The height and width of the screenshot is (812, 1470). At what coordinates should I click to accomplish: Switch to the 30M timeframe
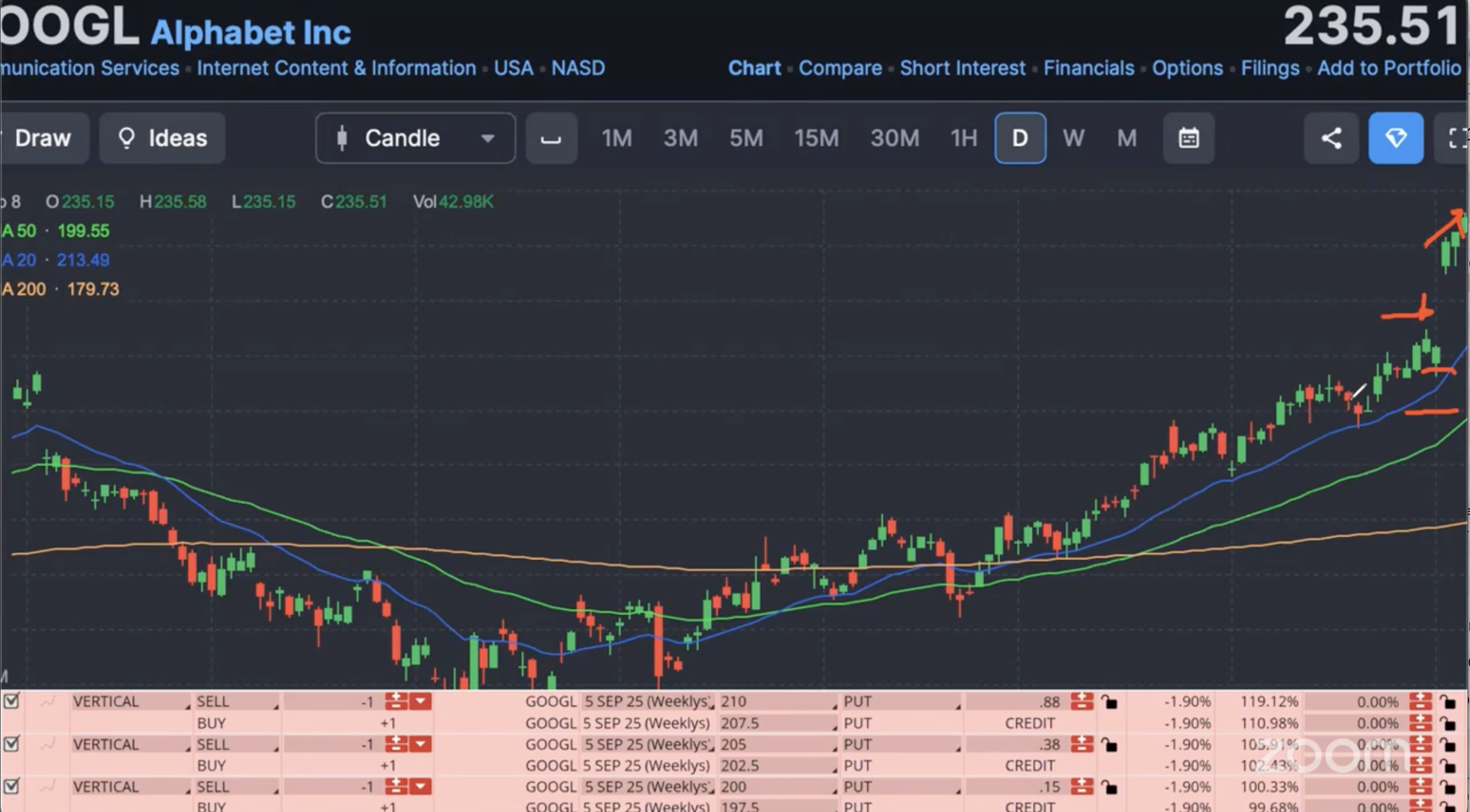895,138
